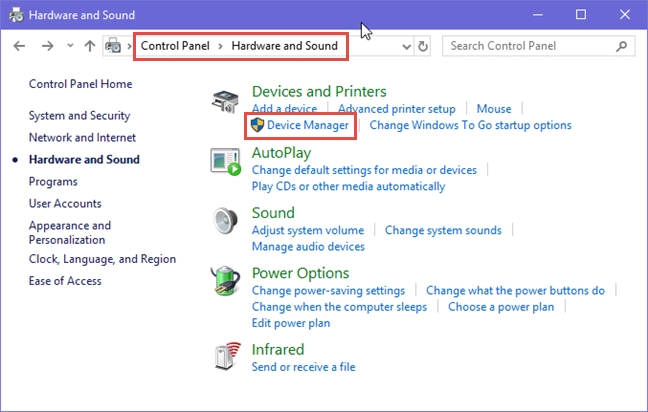
Task: Click Change system sounds
Action: point(443,230)
